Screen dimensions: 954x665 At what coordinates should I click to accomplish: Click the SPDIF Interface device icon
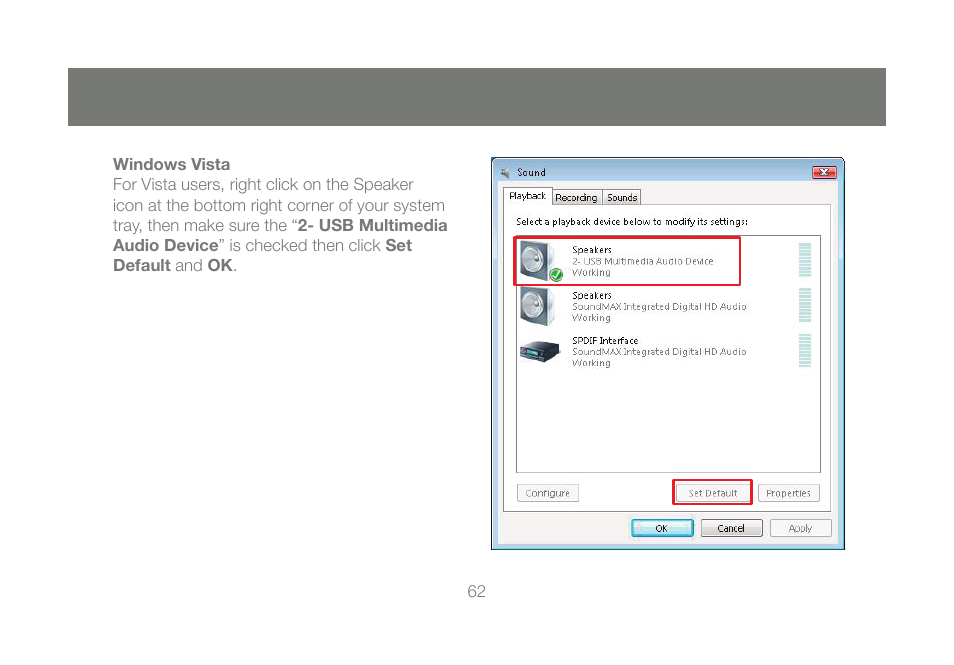coord(540,351)
